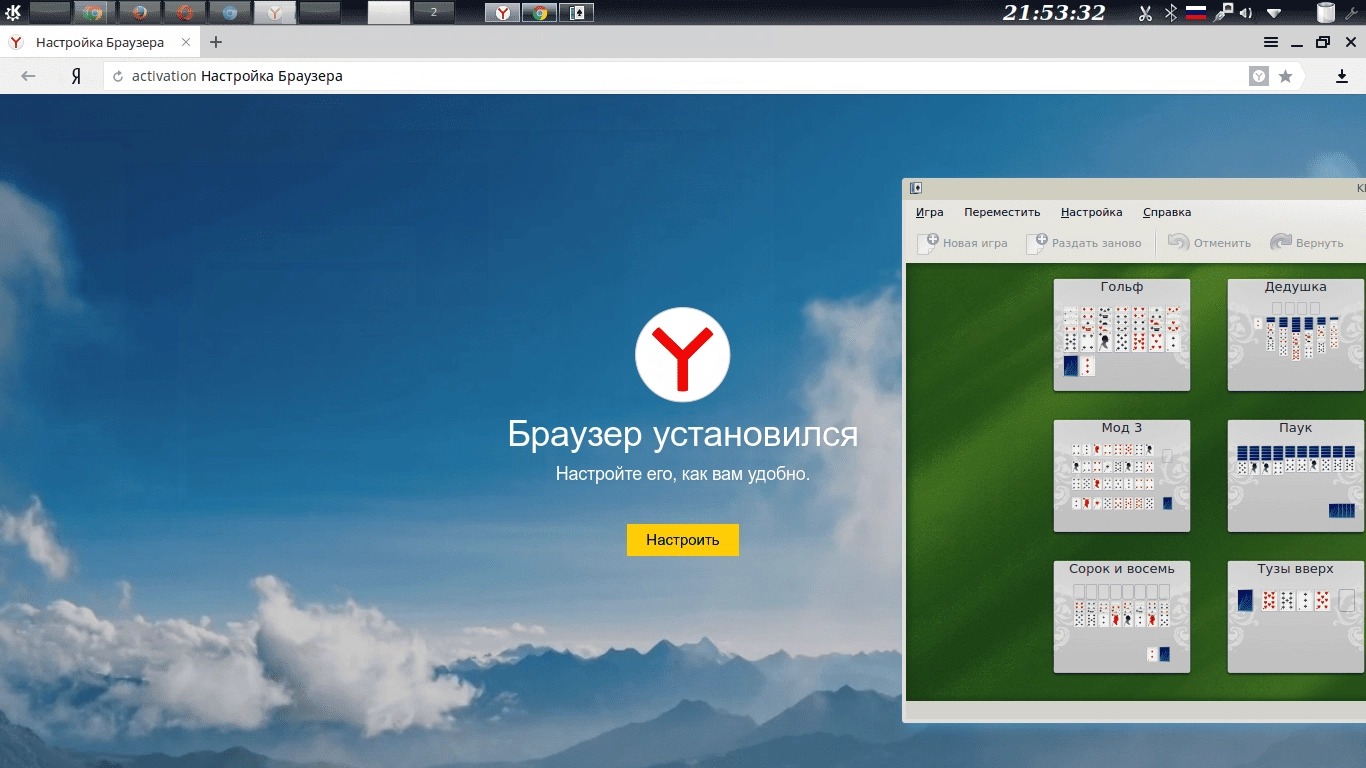The image size is (1366, 768).
Task: Launch Yandex Browser from the panel quick launcher
Action: 274,13
